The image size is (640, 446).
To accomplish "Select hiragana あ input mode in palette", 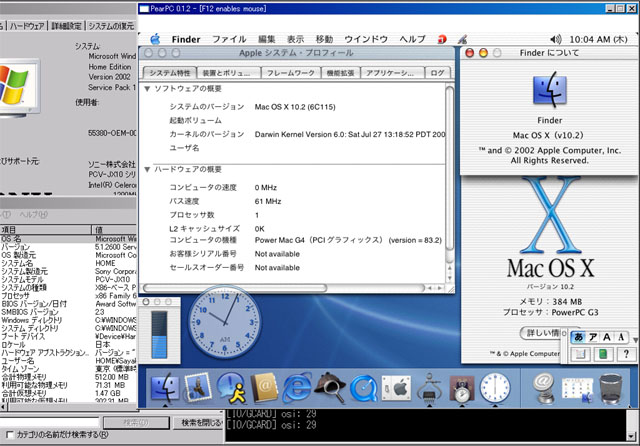I will click(x=579, y=337).
